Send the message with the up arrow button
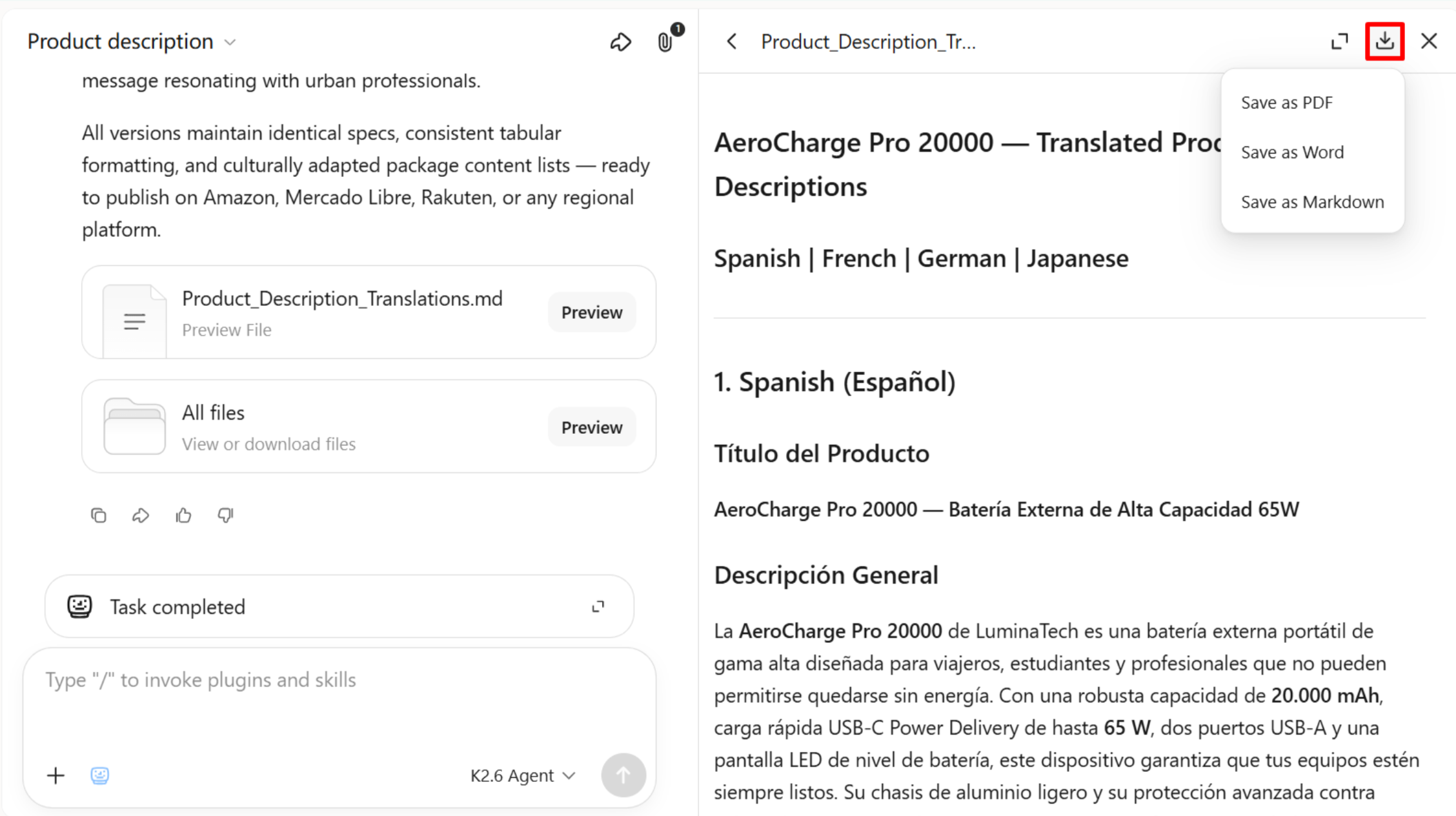Screen dimensions: 1456x816 (x=623, y=775)
